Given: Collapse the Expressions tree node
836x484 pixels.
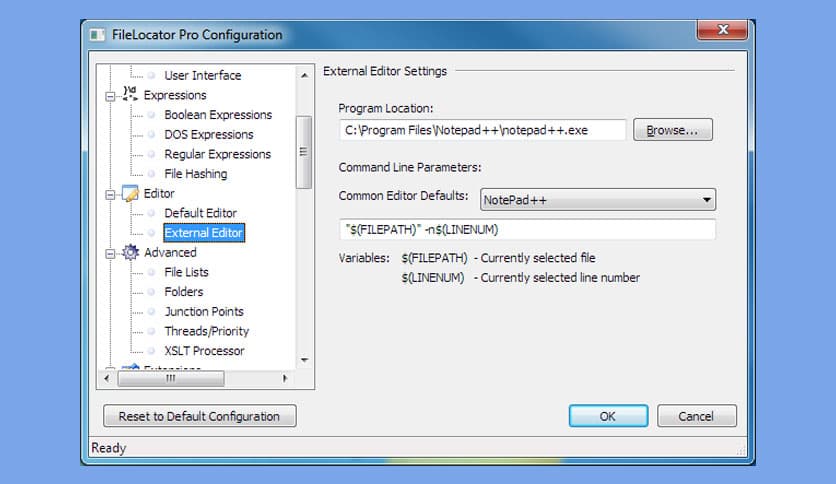Looking at the screenshot, I should point(110,96).
